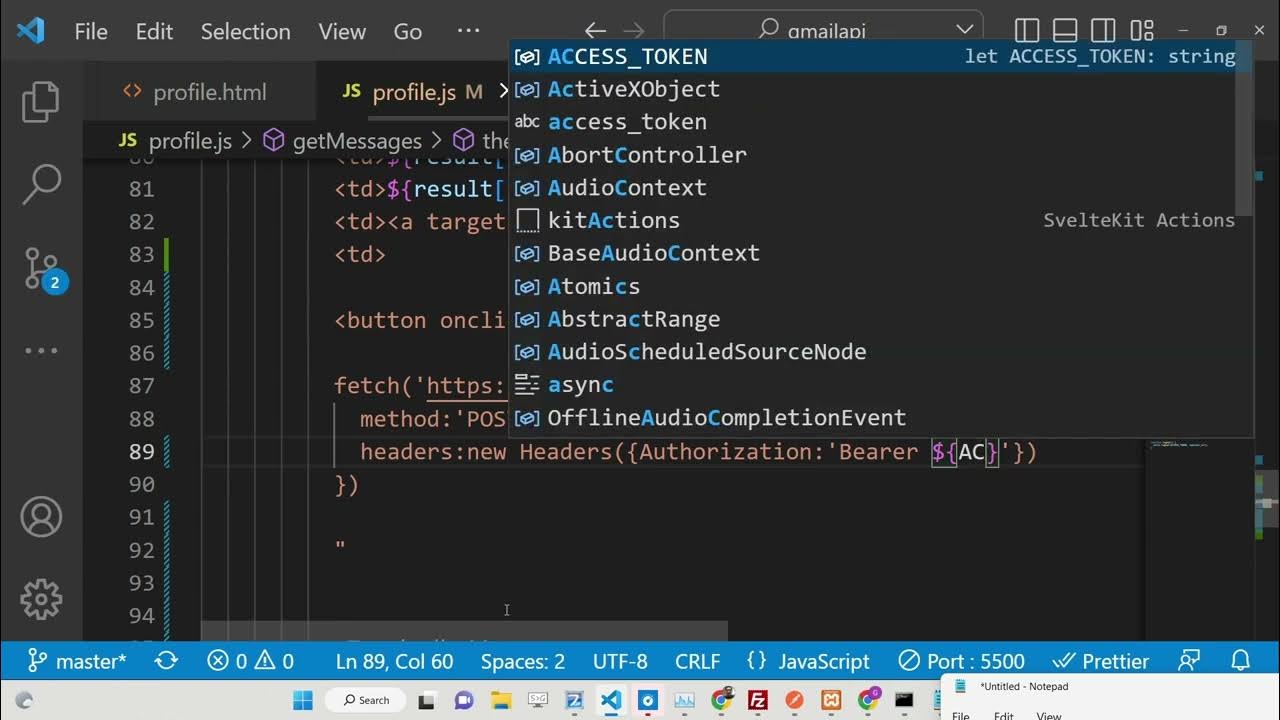The width and height of the screenshot is (1280, 720).
Task: Toggle the bottom panel layout icon
Action: click(1064, 31)
